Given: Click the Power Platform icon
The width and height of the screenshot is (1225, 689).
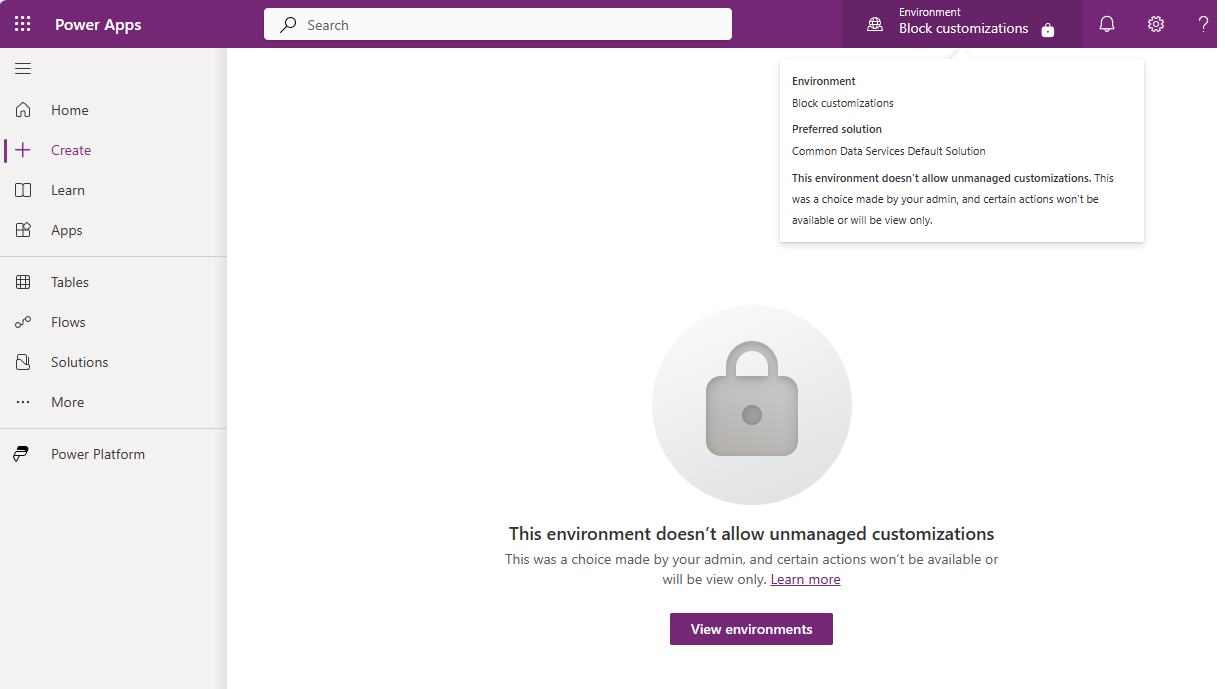Looking at the screenshot, I should 22,453.
